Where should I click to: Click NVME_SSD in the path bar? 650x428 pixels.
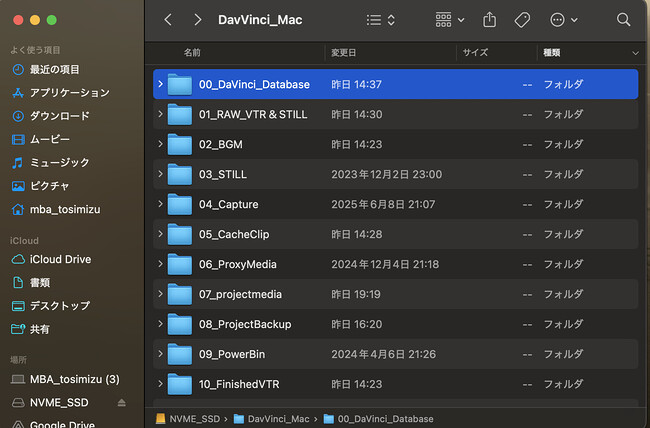[x=188, y=419]
